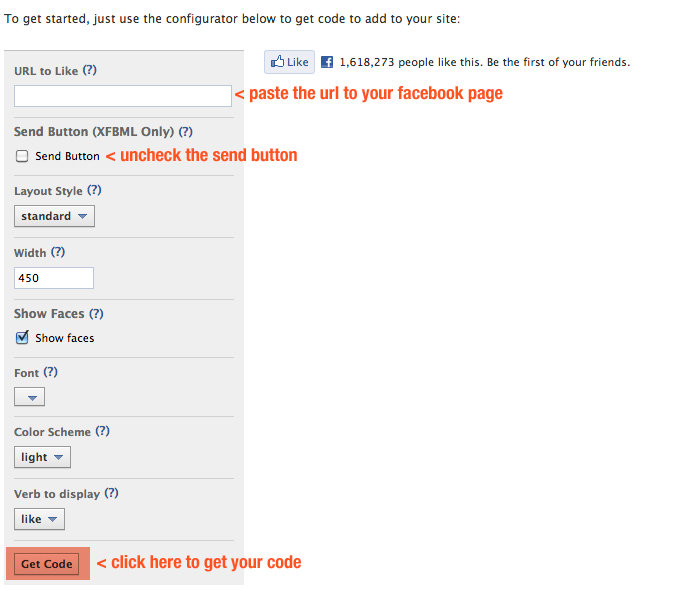The height and width of the screenshot is (597, 678).
Task: Expand the Font dropdown
Action: click(x=30, y=397)
